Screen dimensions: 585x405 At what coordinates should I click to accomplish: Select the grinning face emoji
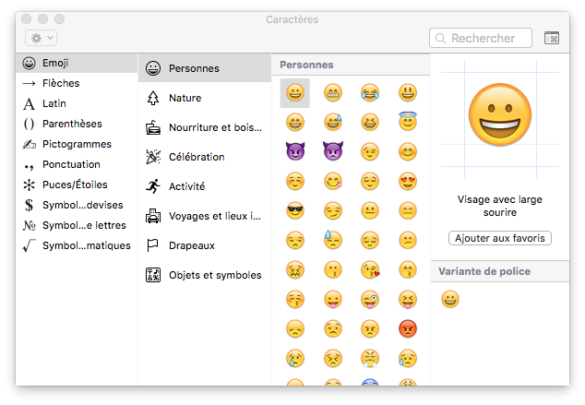(295, 92)
